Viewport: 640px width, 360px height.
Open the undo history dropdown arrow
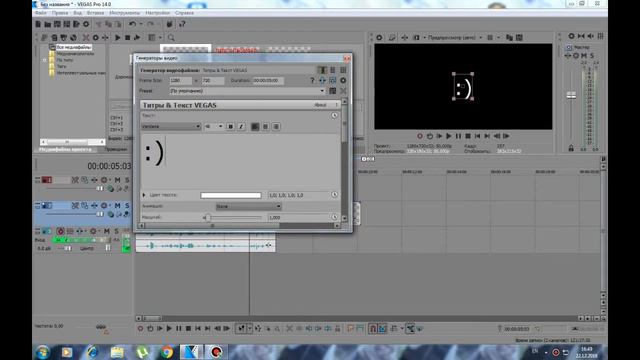pyautogui.click(x=141, y=24)
